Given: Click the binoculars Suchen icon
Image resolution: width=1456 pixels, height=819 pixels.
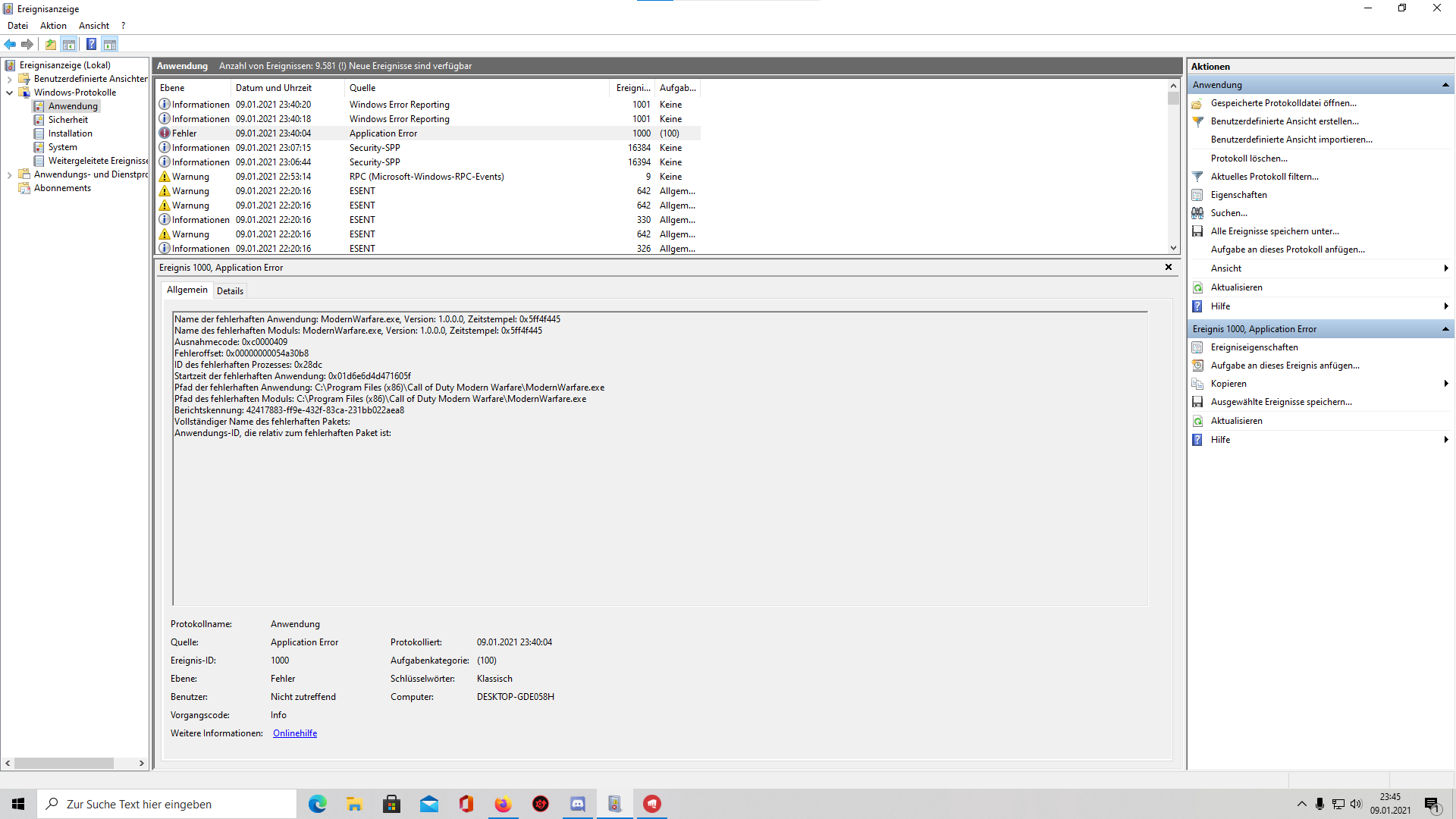Looking at the screenshot, I should coord(1197,213).
